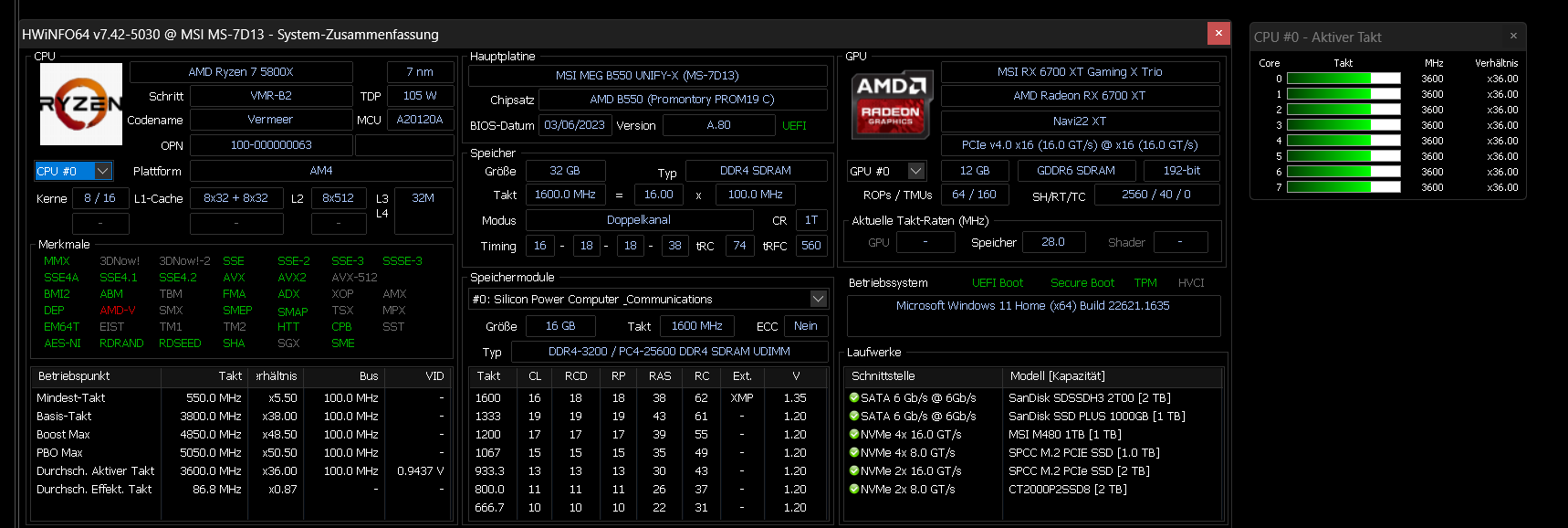
Task: Click the PCIe v4.0 x16 interface field
Action: [1080, 145]
